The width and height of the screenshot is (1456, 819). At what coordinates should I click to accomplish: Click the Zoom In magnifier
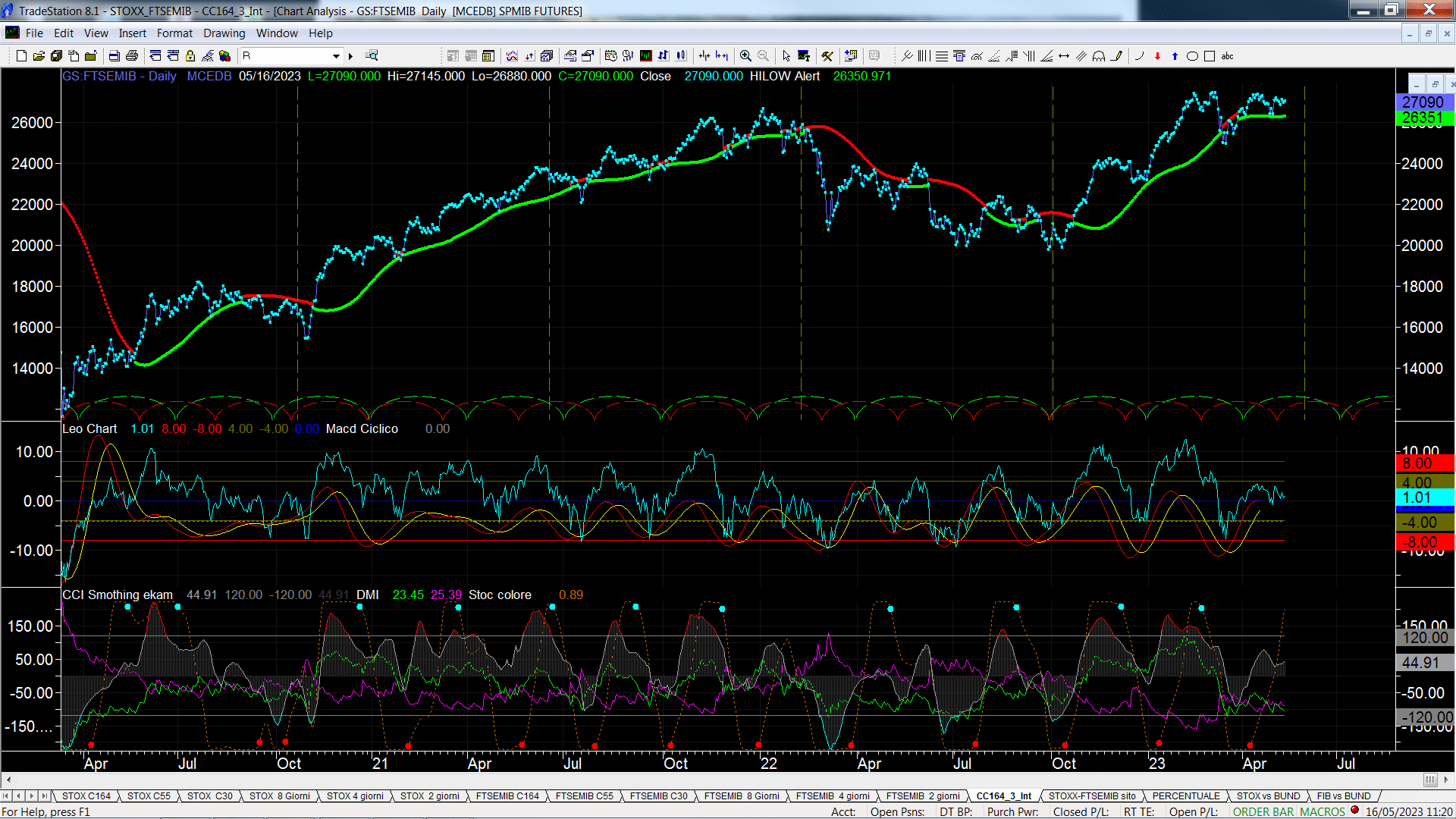click(745, 56)
